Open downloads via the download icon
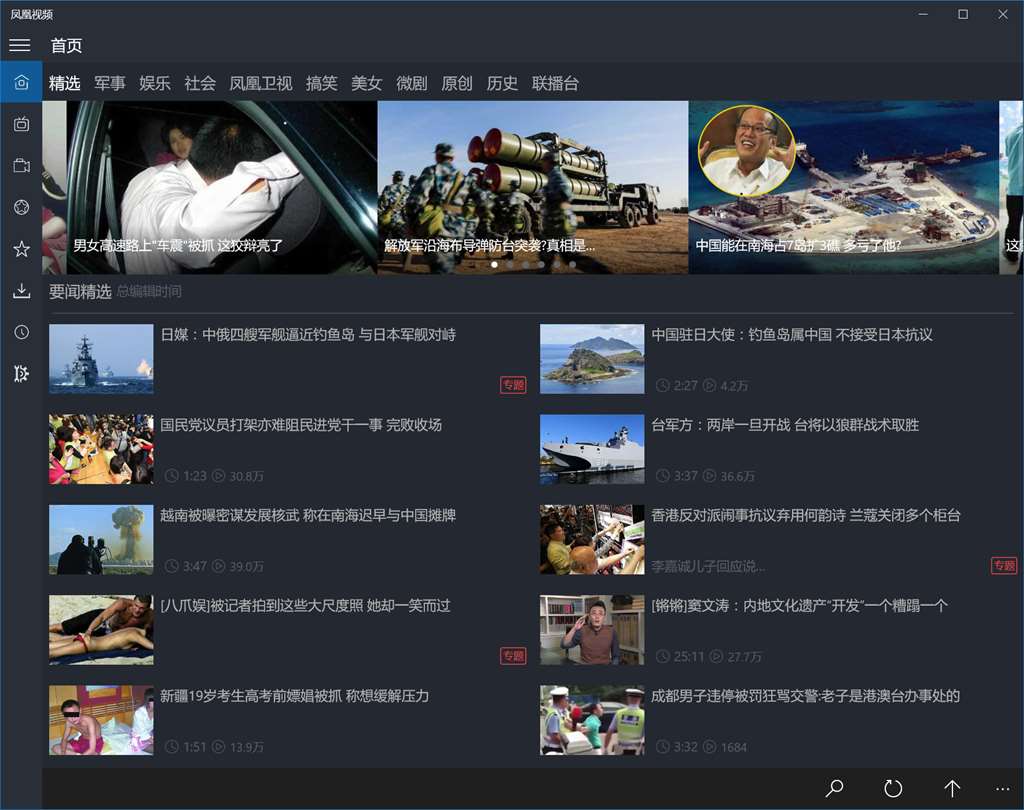 [21, 291]
